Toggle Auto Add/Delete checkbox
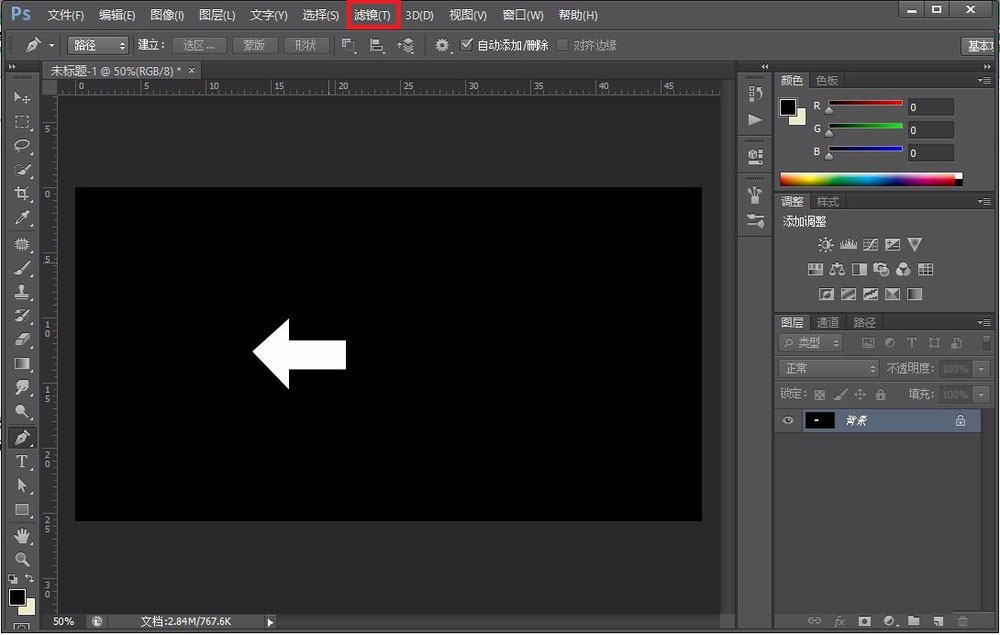 coord(467,45)
